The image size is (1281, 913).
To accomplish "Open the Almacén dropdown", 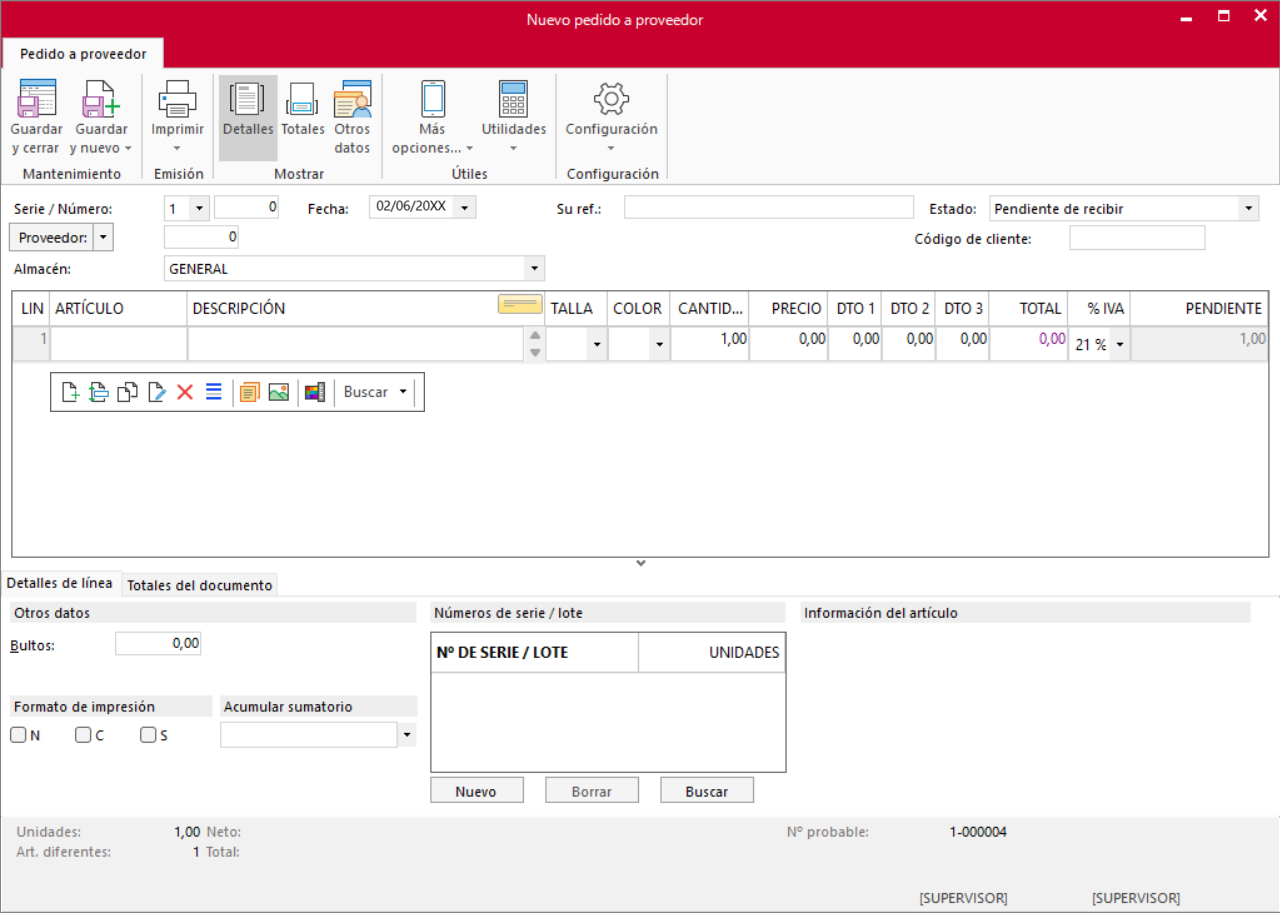I will [535, 269].
